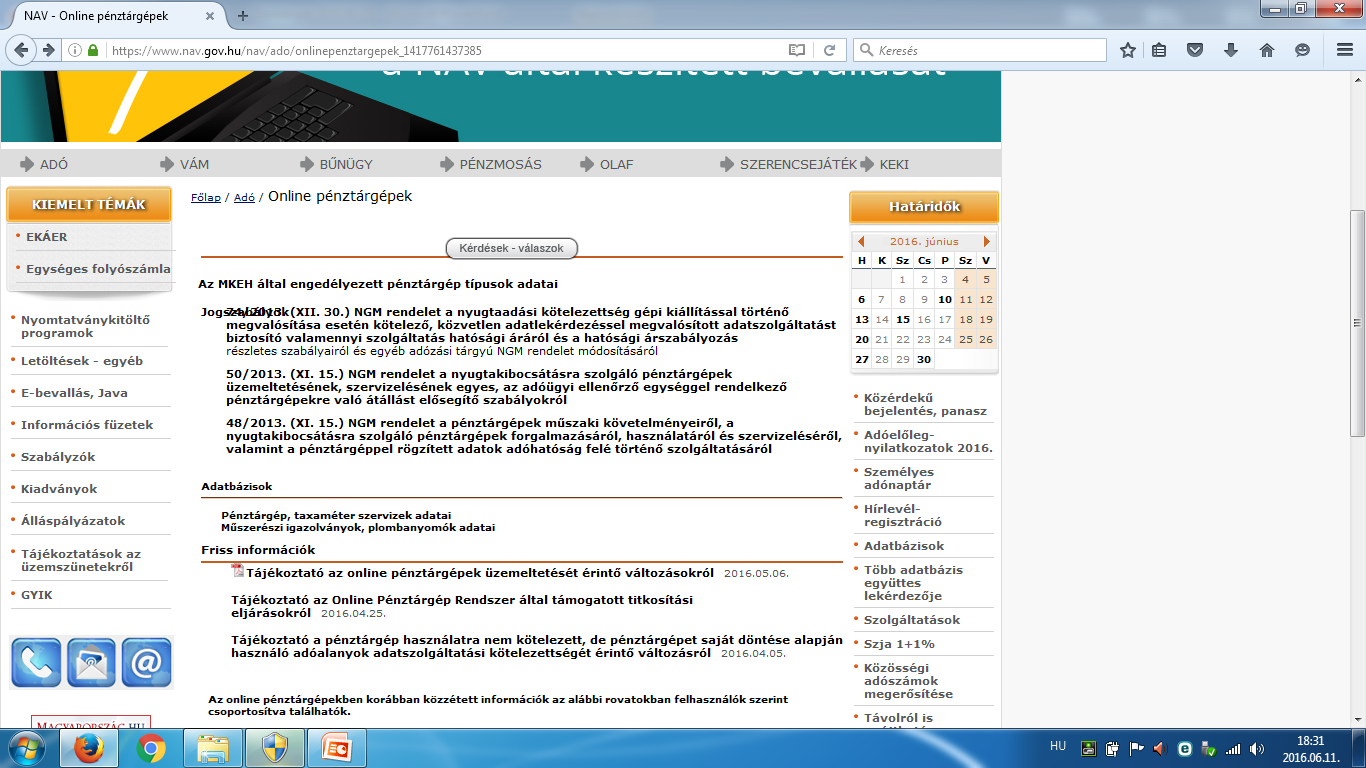The width and height of the screenshot is (1366, 768).
Task: Open Nyomtatványkitöltő programok sidebar link
Action: tap(85, 326)
